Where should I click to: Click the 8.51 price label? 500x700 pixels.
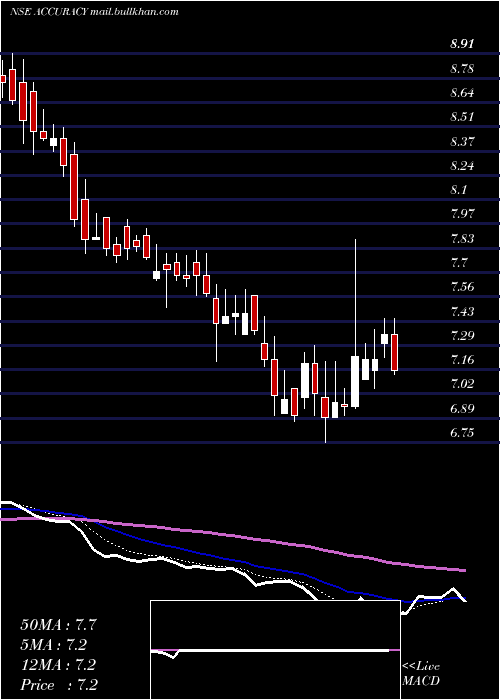[462, 117]
